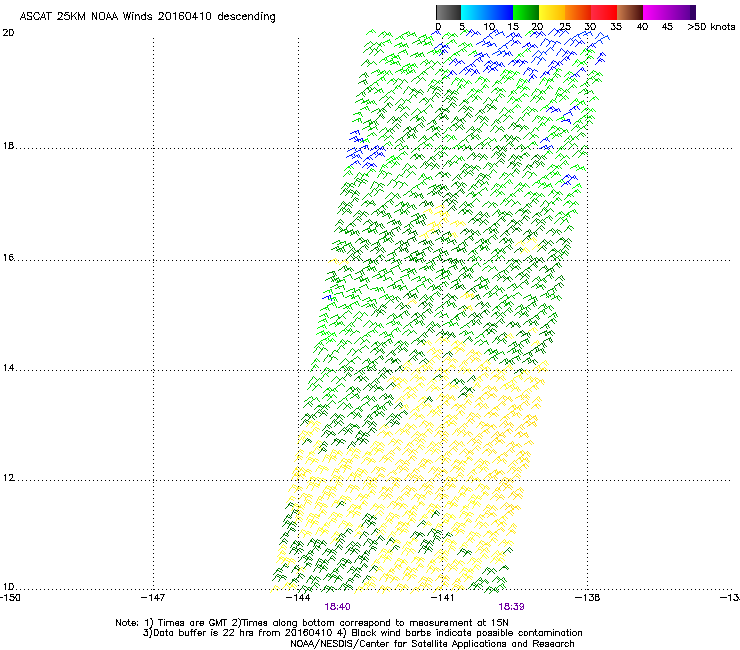The width and height of the screenshot is (740, 650).
Task: Select the yellow 20-25 knots color swatch
Action: click(552, 12)
